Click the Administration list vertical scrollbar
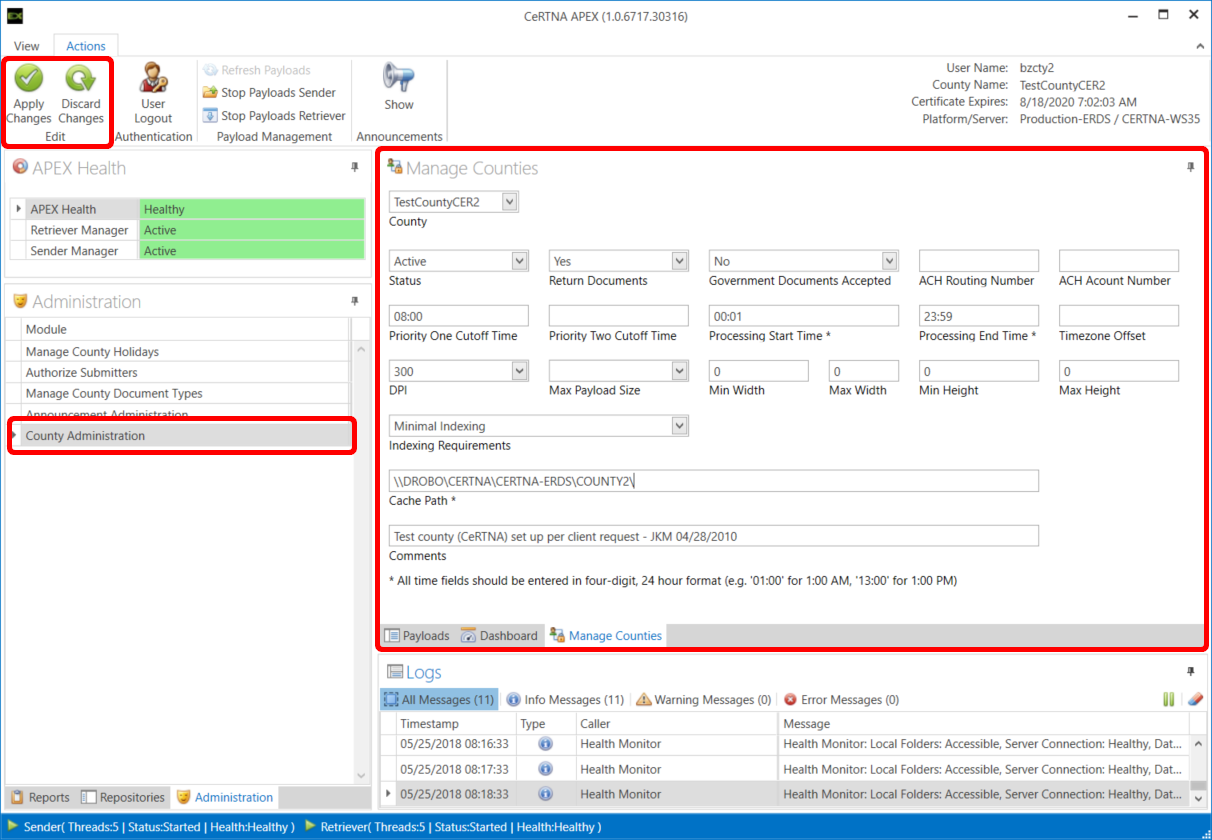The image size is (1212, 840). 362,560
